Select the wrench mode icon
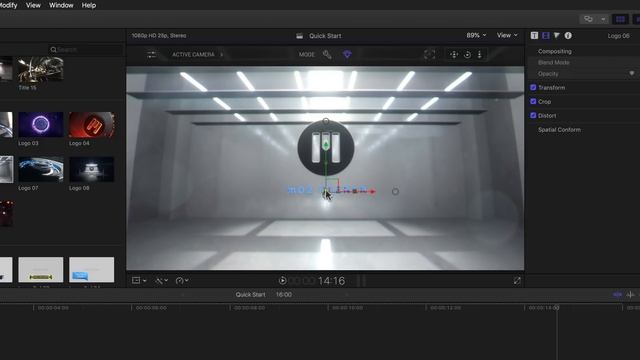Screen dimensions: 640x360 (x=327, y=54)
